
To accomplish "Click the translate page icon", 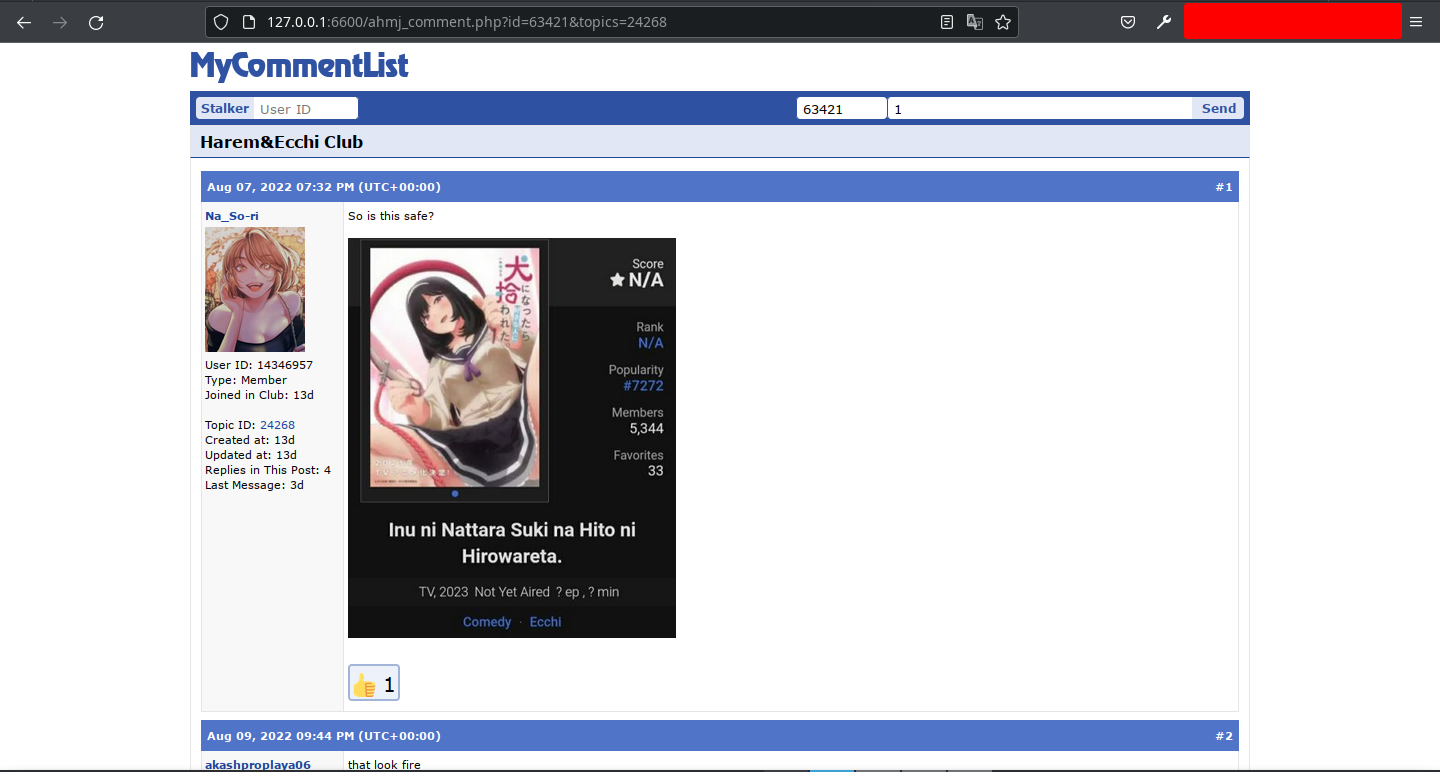I will (975, 22).
